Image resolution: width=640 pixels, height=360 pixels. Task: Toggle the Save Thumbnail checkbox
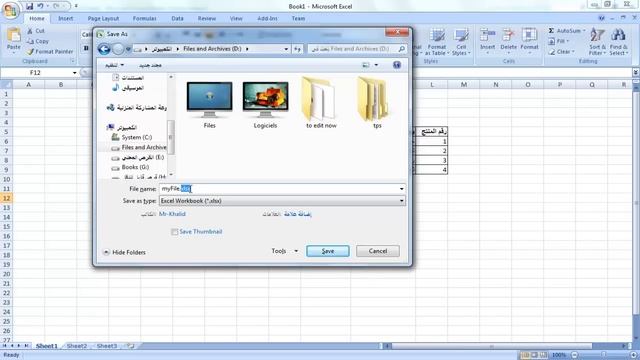pyautogui.click(x=175, y=232)
